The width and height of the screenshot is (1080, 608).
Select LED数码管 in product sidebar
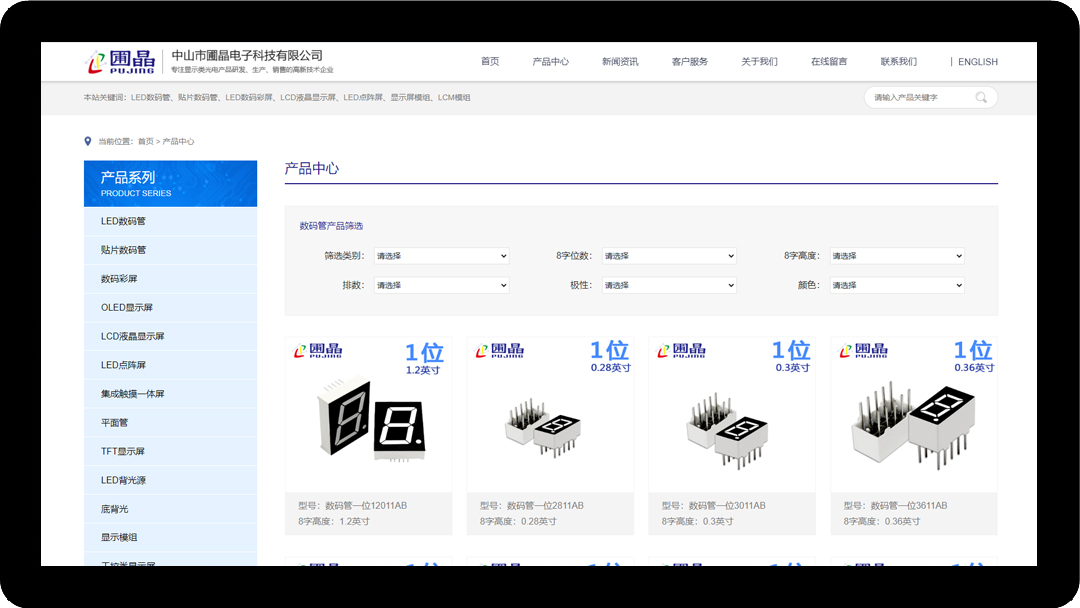(123, 221)
